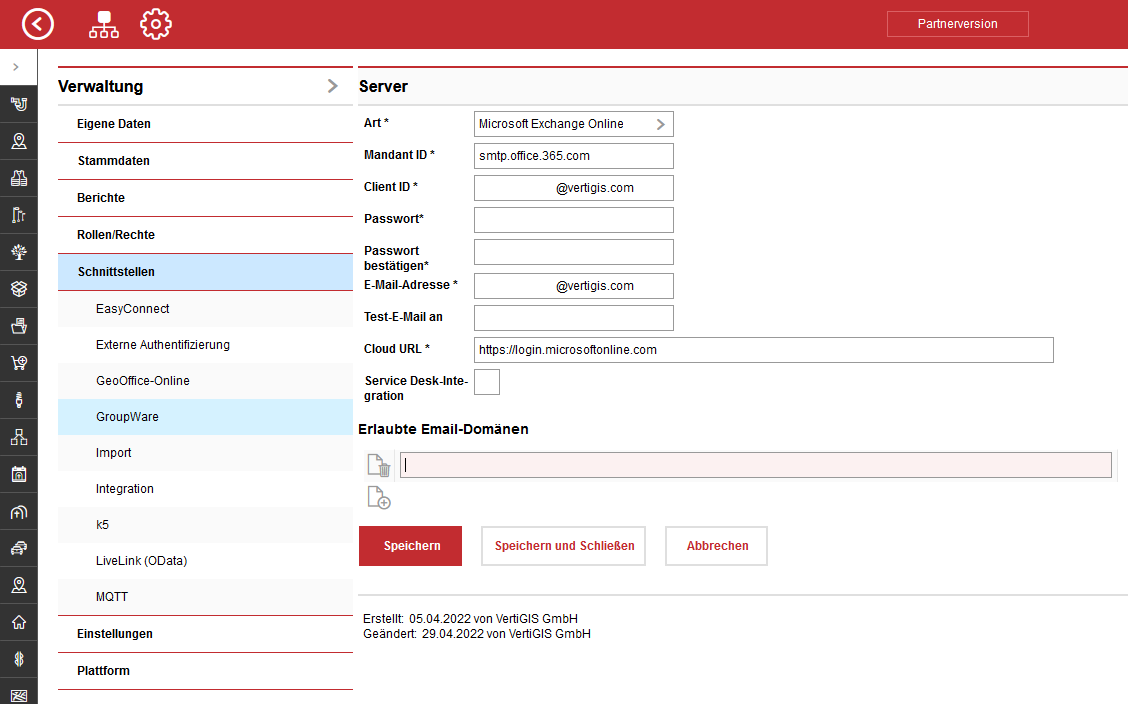
Task: Focus the Mandant ID input field
Action: [573, 156]
